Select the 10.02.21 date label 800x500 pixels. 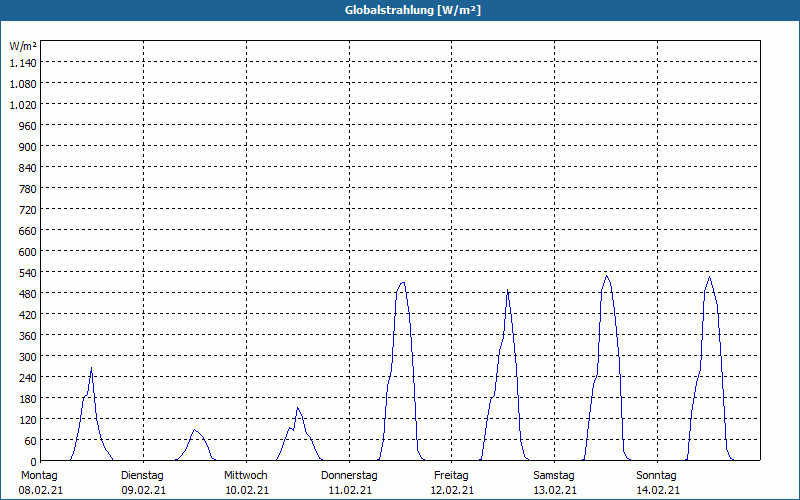coord(247,491)
